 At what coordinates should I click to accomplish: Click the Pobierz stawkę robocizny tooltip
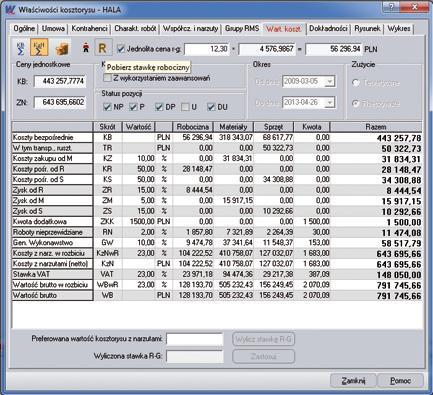148,67
